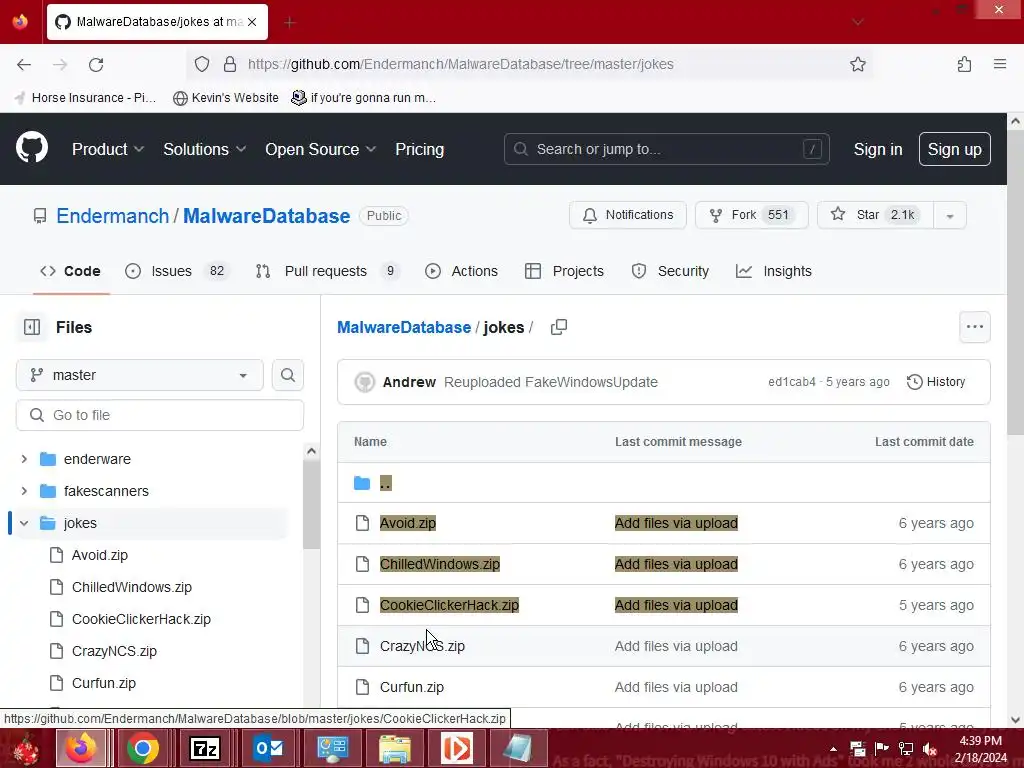Image resolution: width=1024 pixels, height=768 pixels.
Task: Open Outlook from the taskbar
Action: pos(268,748)
